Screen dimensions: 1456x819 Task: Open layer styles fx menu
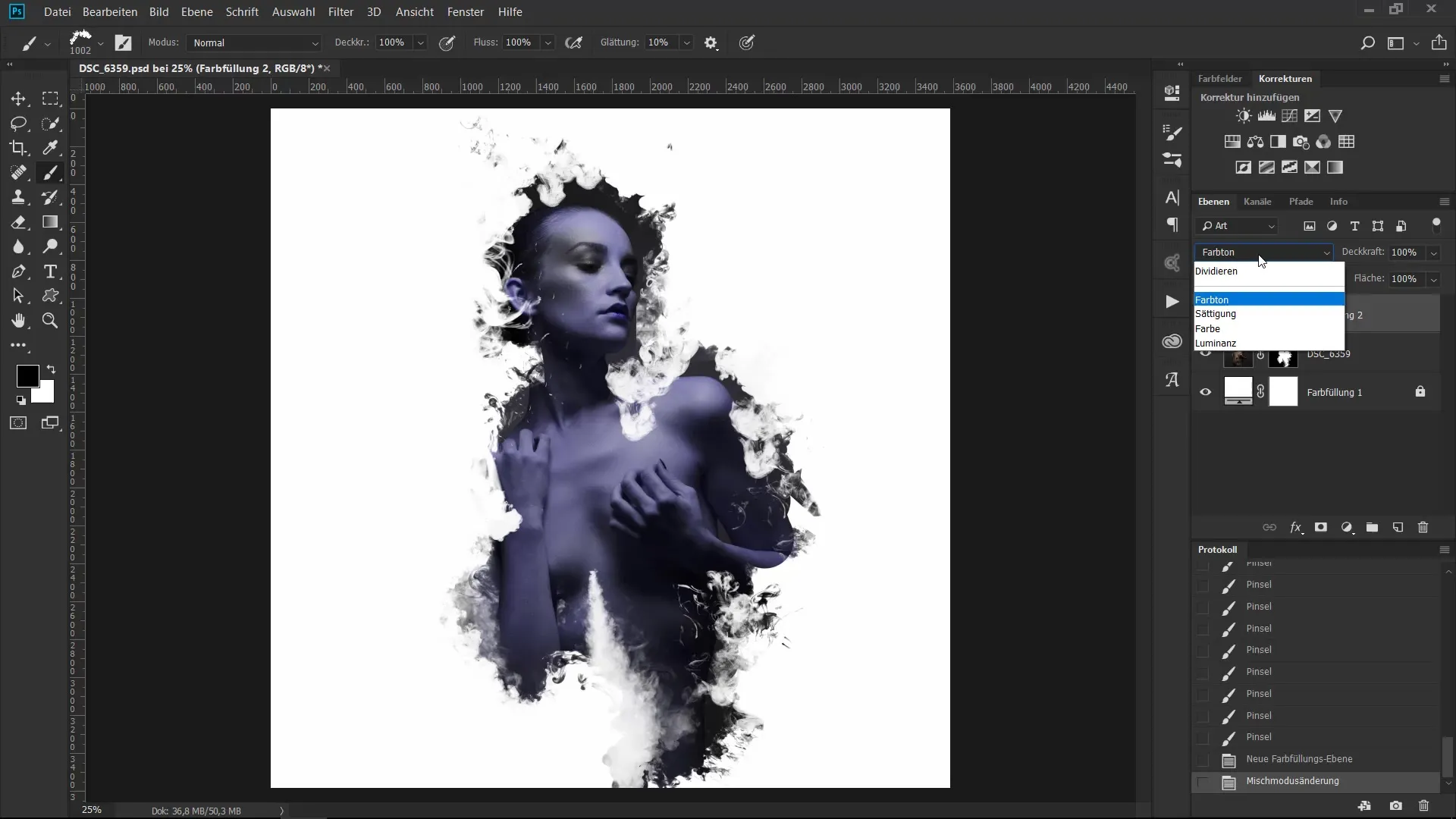pyautogui.click(x=1296, y=527)
